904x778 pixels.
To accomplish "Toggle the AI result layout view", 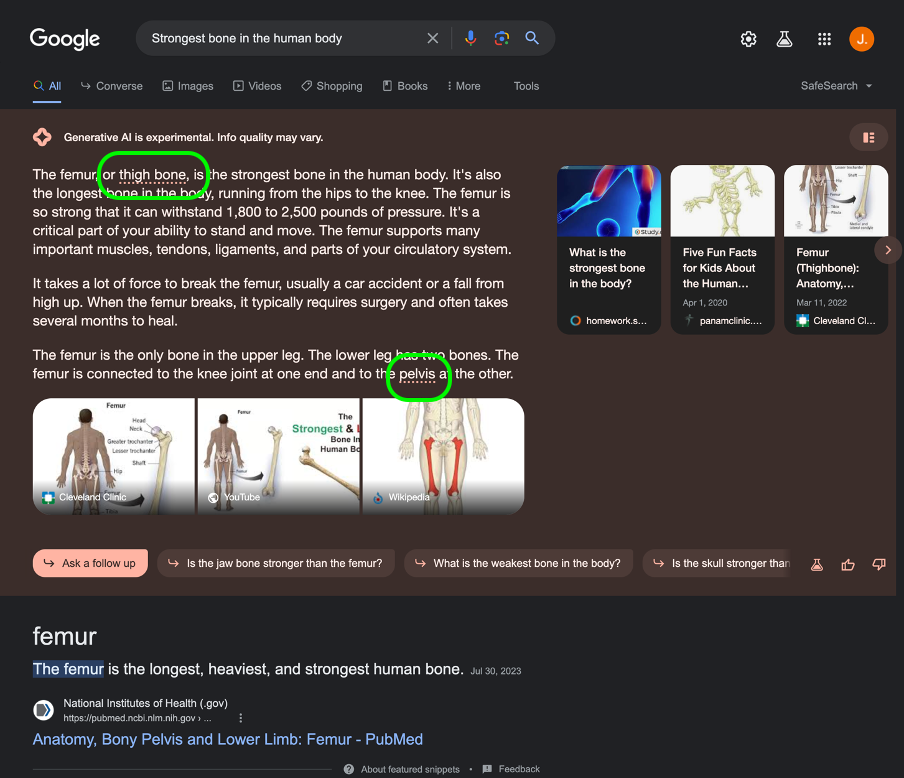I will point(868,137).
